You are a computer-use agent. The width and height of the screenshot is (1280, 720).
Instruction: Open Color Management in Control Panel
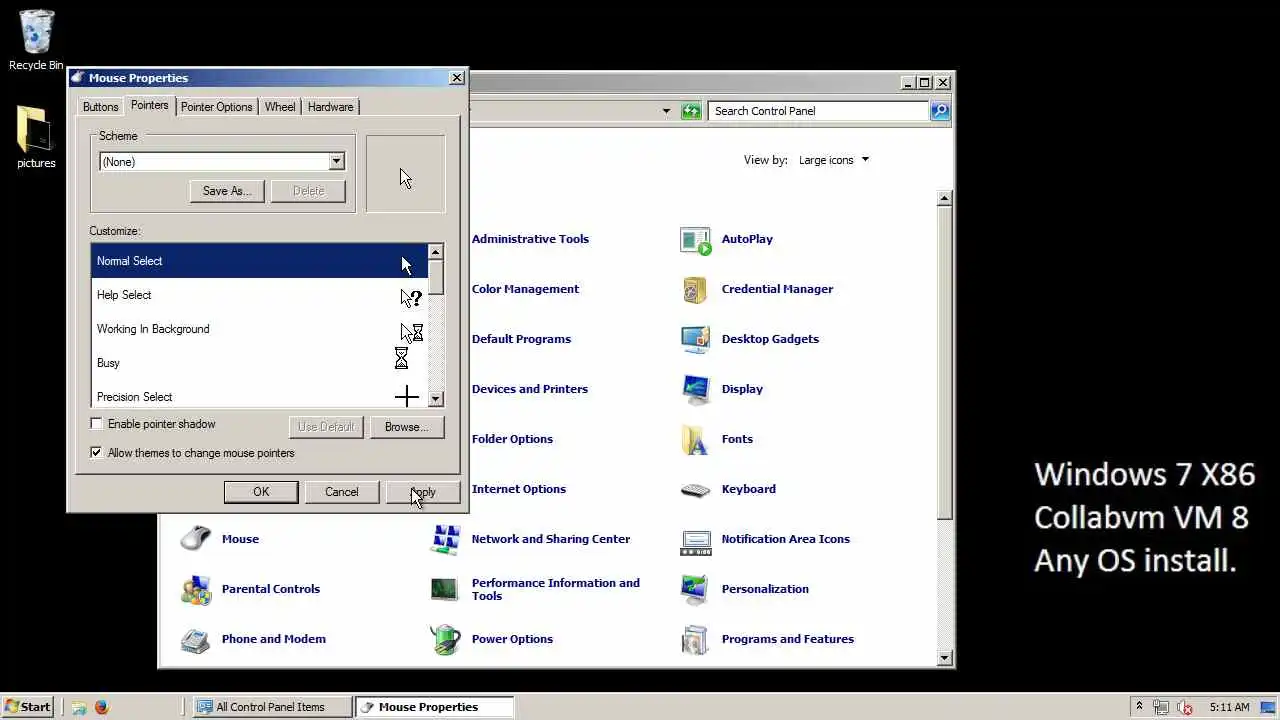pos(525,289)
